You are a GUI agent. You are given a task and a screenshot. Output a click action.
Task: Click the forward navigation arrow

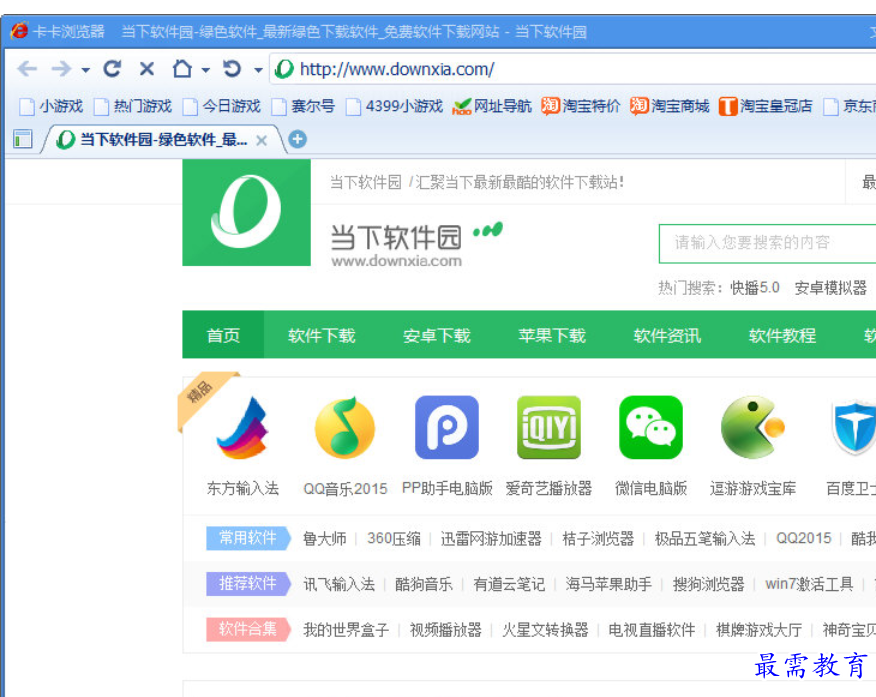[61, 69]
